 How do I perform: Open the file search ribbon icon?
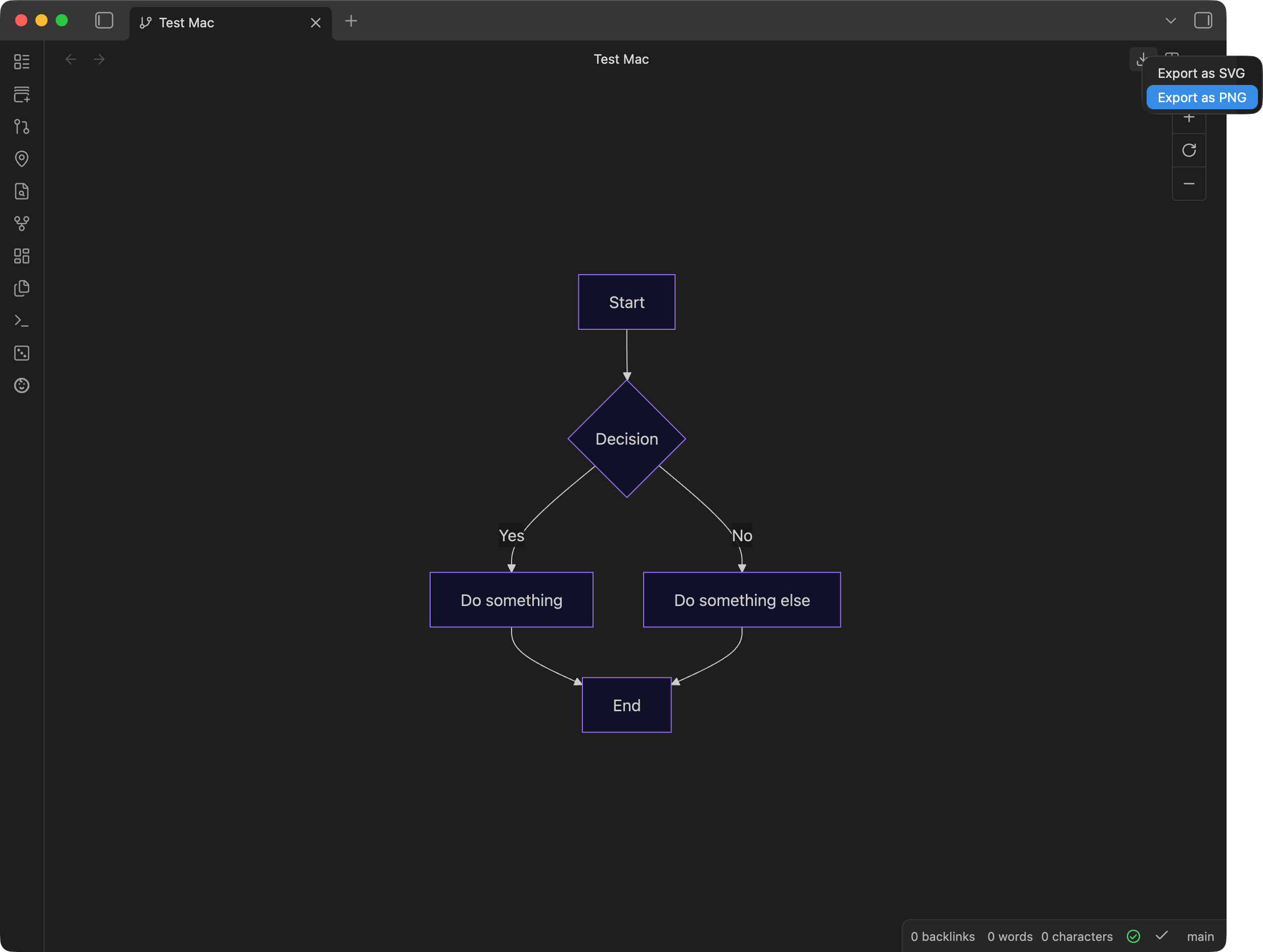[22, 191]
